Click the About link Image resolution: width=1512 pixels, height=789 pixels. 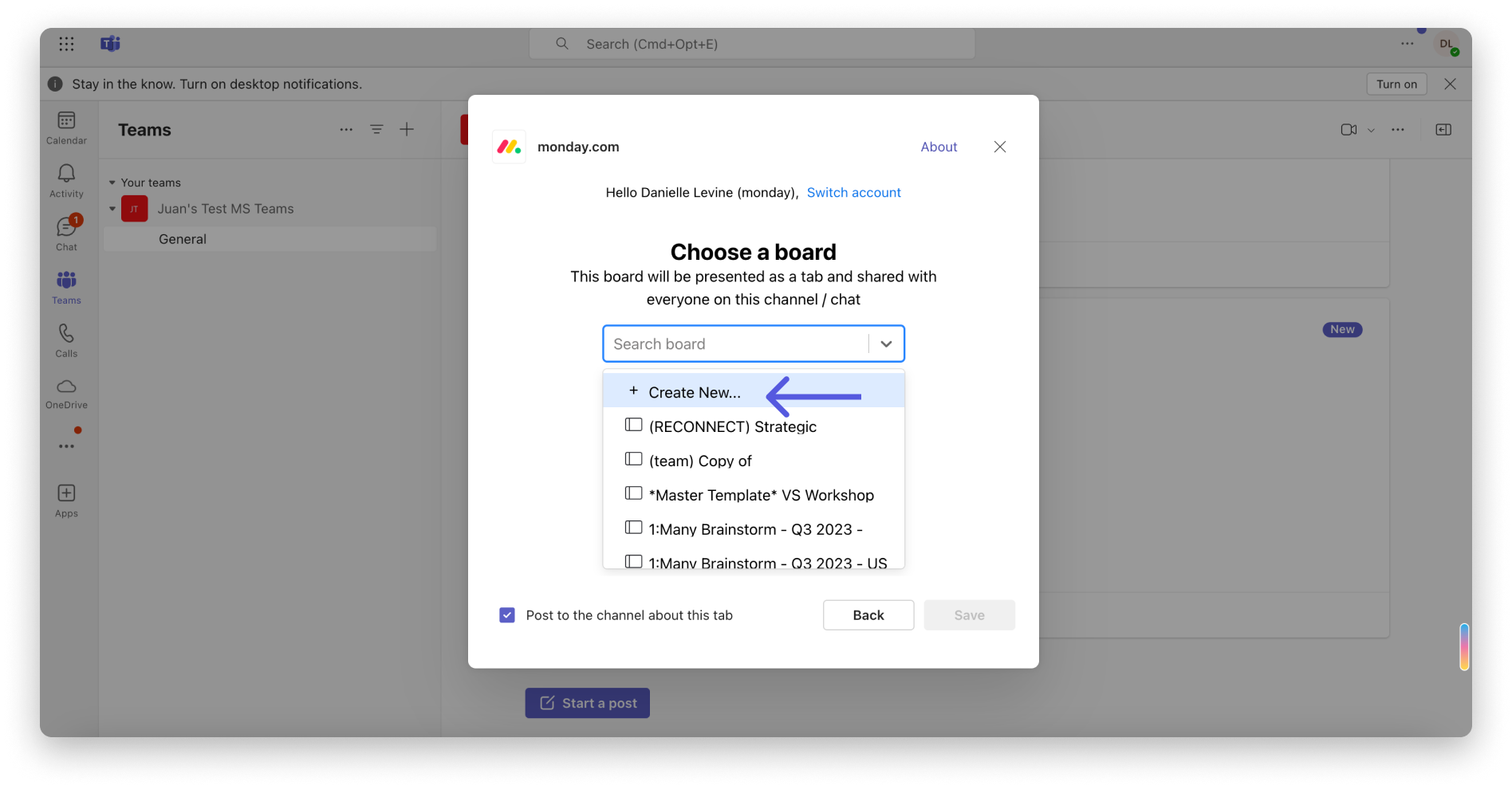coord(939,147)
